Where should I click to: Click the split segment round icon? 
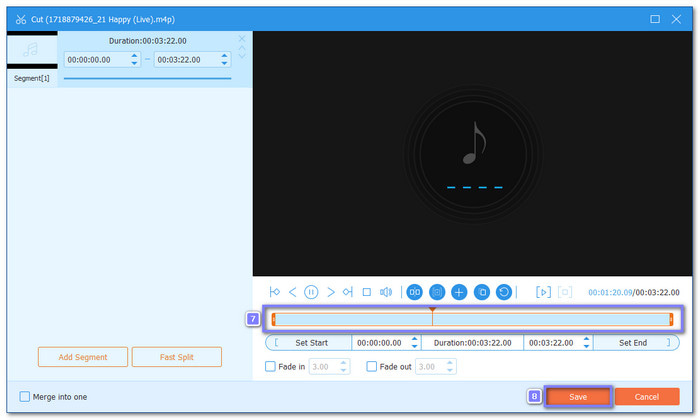tap(414, 292)
